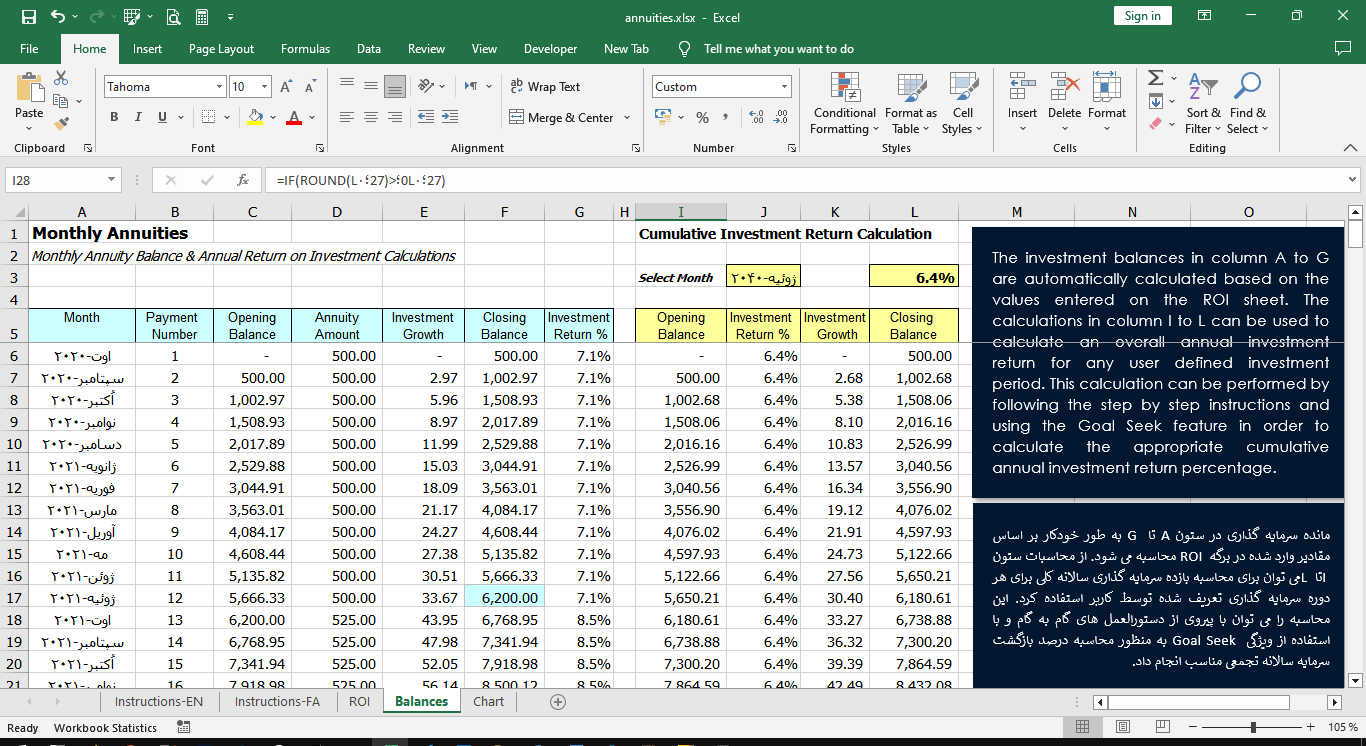
Task: Toggle underline formatting
Action: [x=163, y=117]
